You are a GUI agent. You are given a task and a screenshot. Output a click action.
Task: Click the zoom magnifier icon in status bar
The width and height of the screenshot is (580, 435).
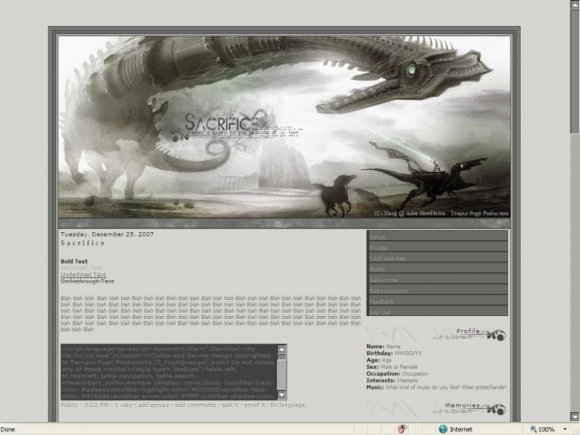point(533,429)
